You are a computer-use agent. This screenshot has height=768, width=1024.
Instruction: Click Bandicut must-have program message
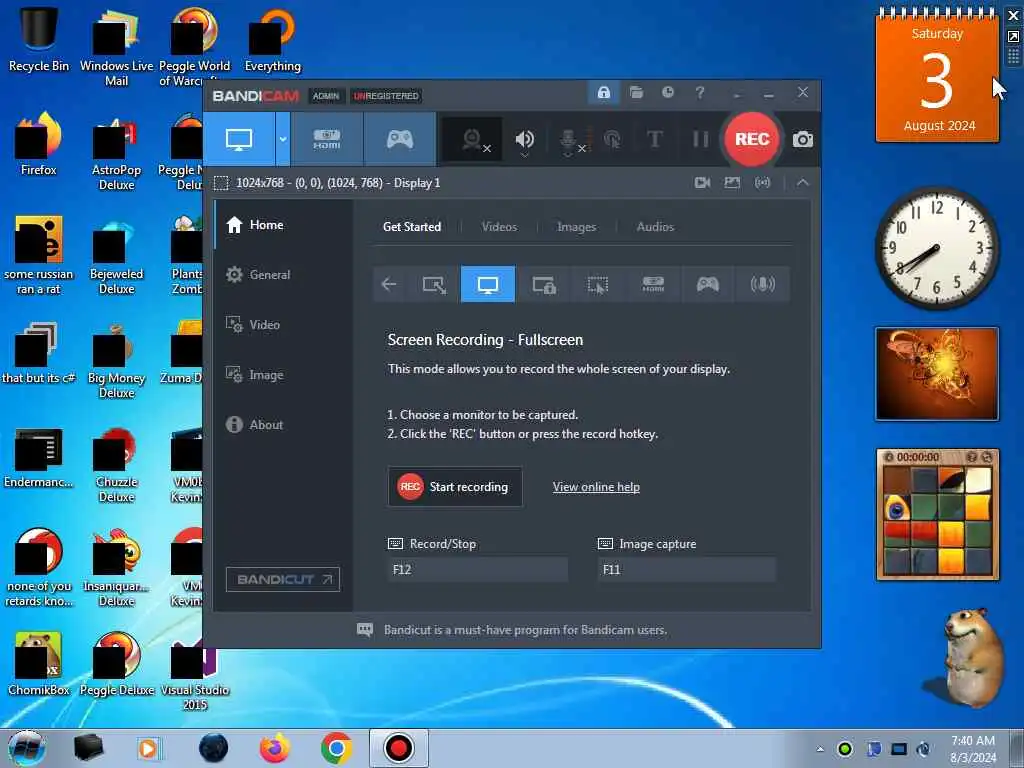coord(525,630)
